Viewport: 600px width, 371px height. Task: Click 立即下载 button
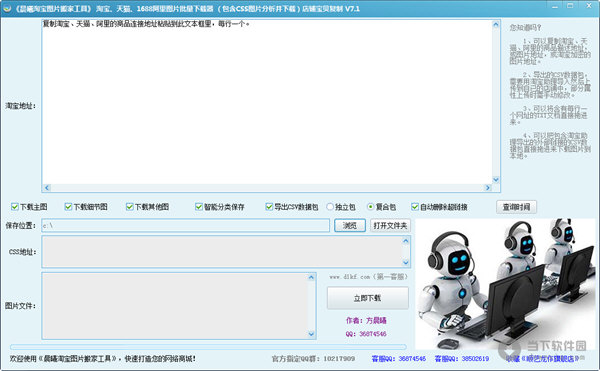pos(367,298)
